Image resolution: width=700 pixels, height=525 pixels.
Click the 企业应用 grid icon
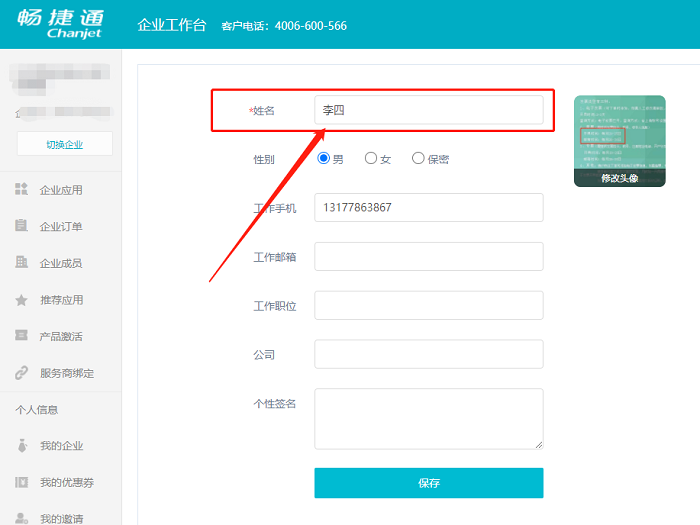click(x=21, y=189)
